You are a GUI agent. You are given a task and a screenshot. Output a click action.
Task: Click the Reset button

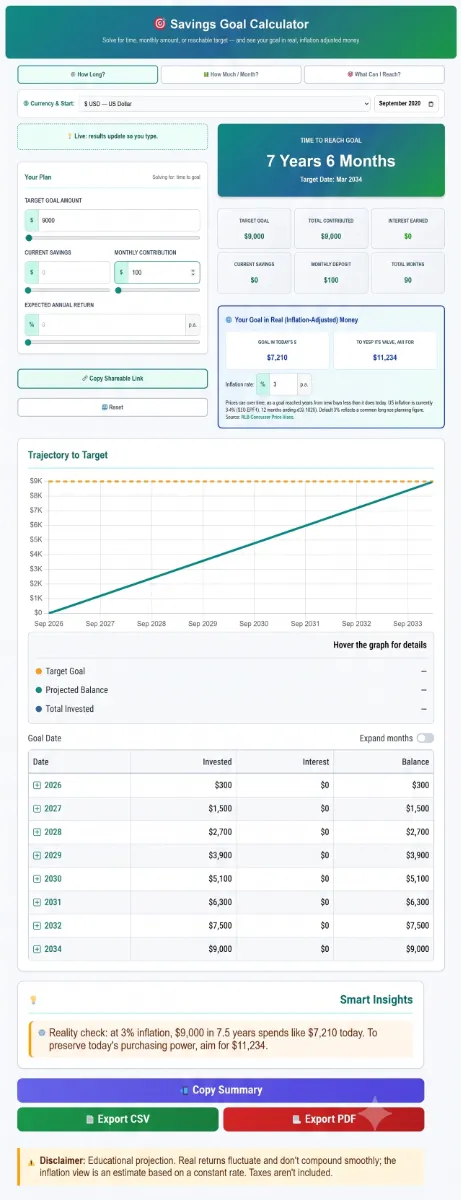click(112, 407)
